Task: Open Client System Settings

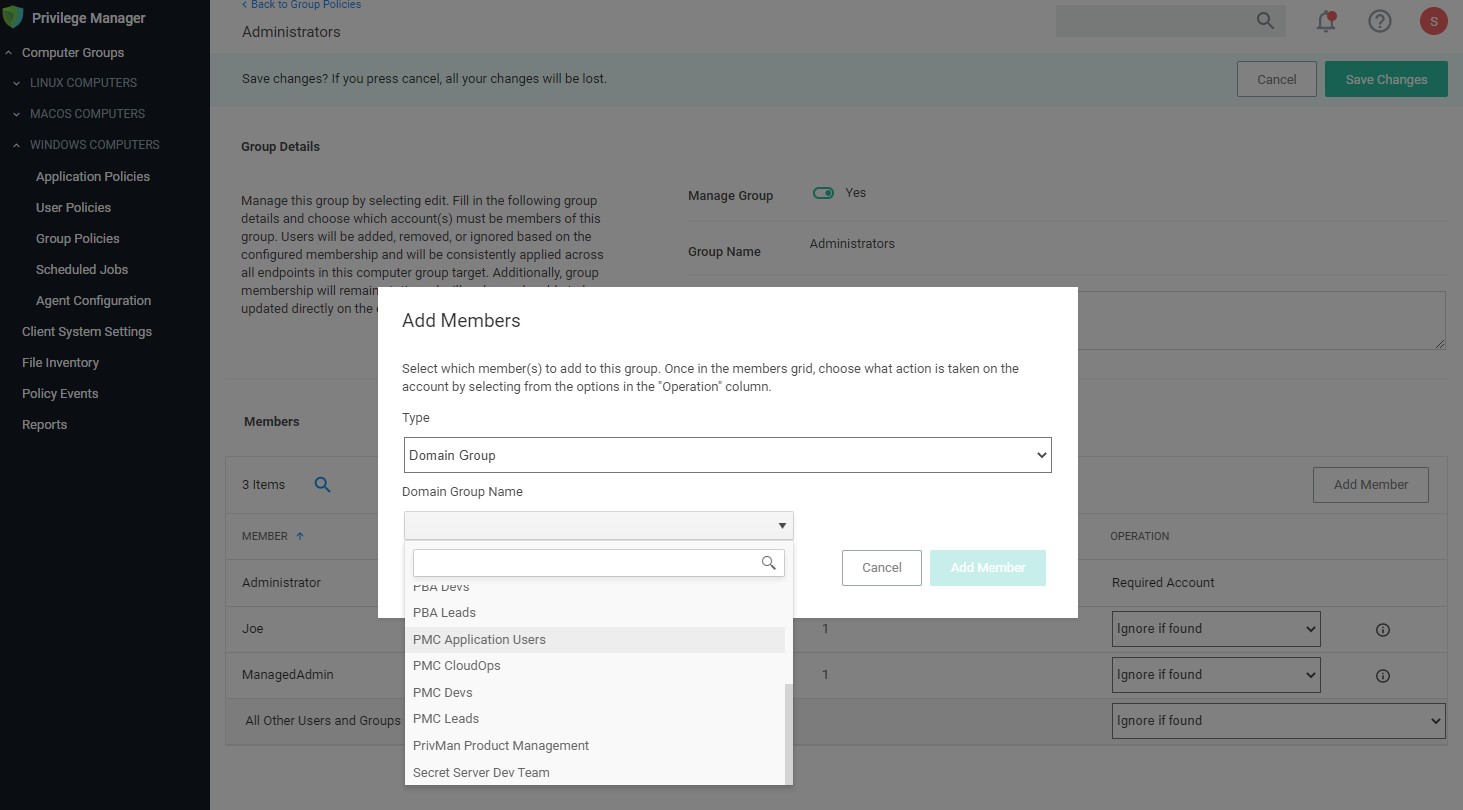Action: click(87, 331)
